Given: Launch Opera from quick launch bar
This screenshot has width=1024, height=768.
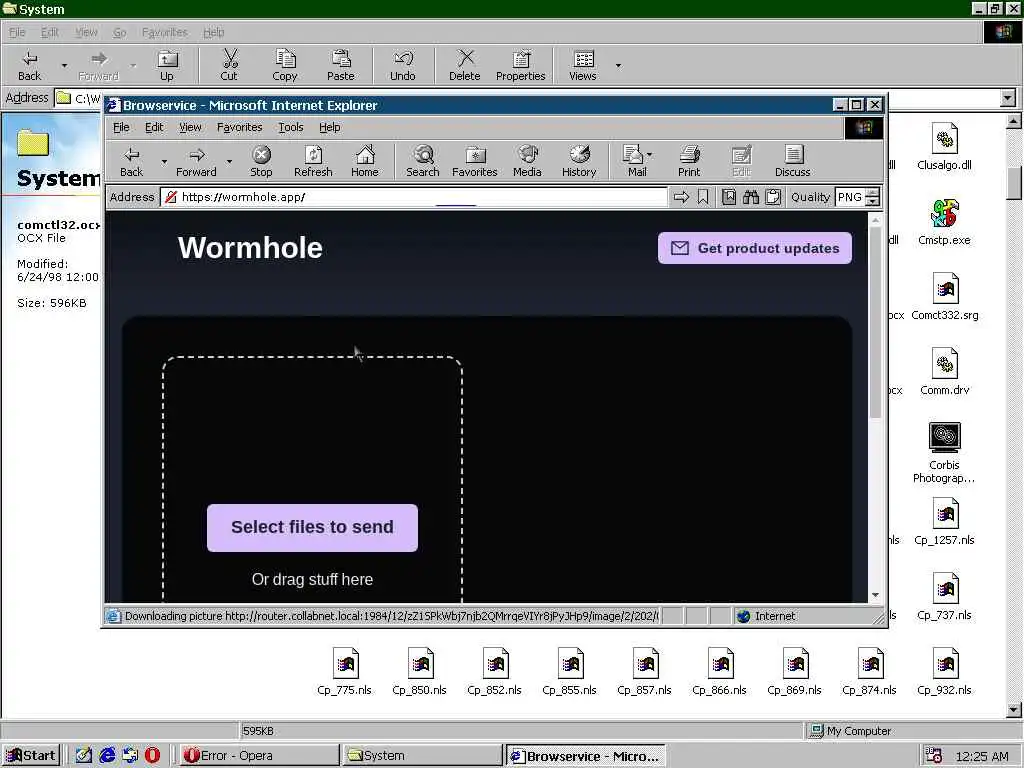Looking at the screenshot, I should 152,756.
